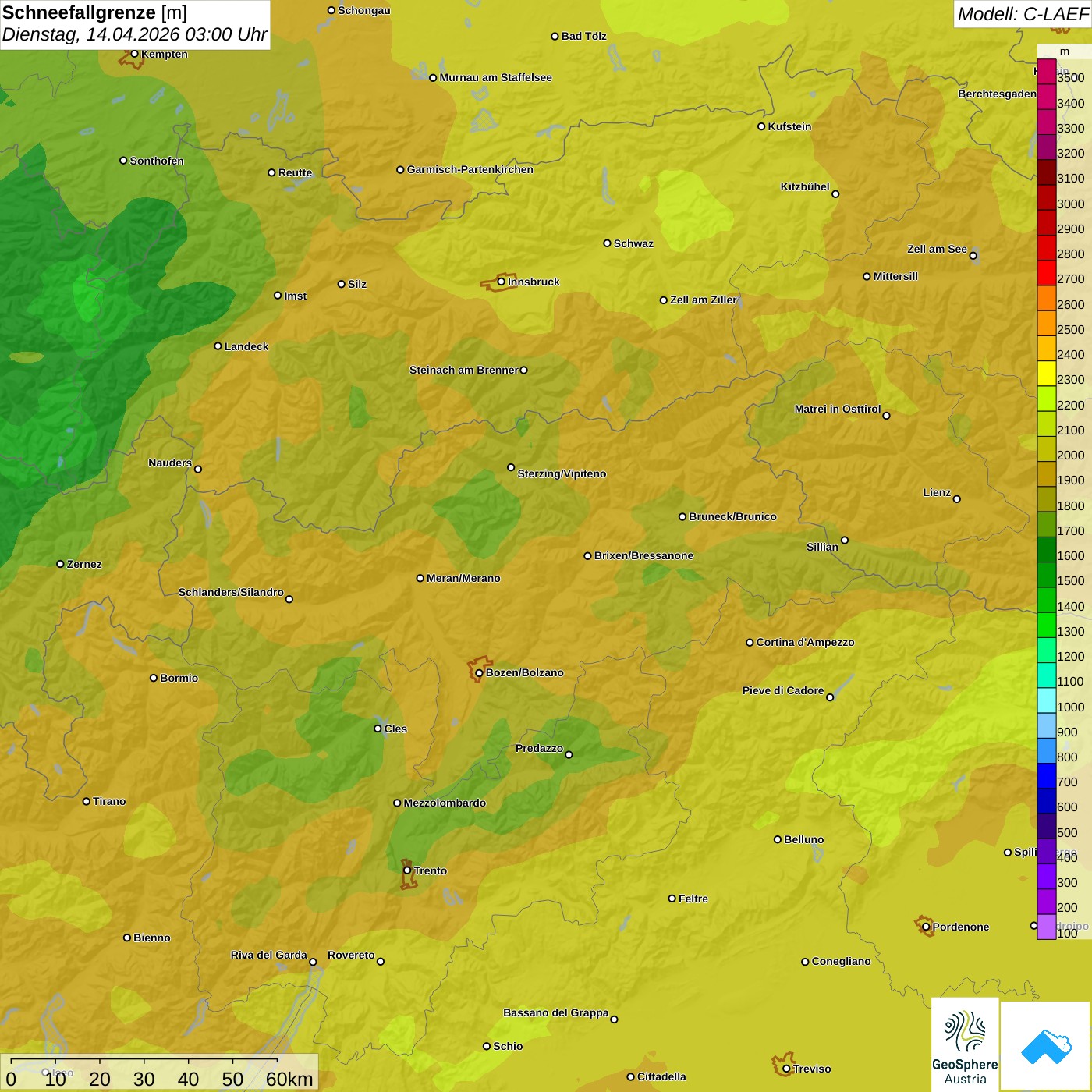Click the Cles label
Screen dimensions: 1092x1092
[395, 729]
